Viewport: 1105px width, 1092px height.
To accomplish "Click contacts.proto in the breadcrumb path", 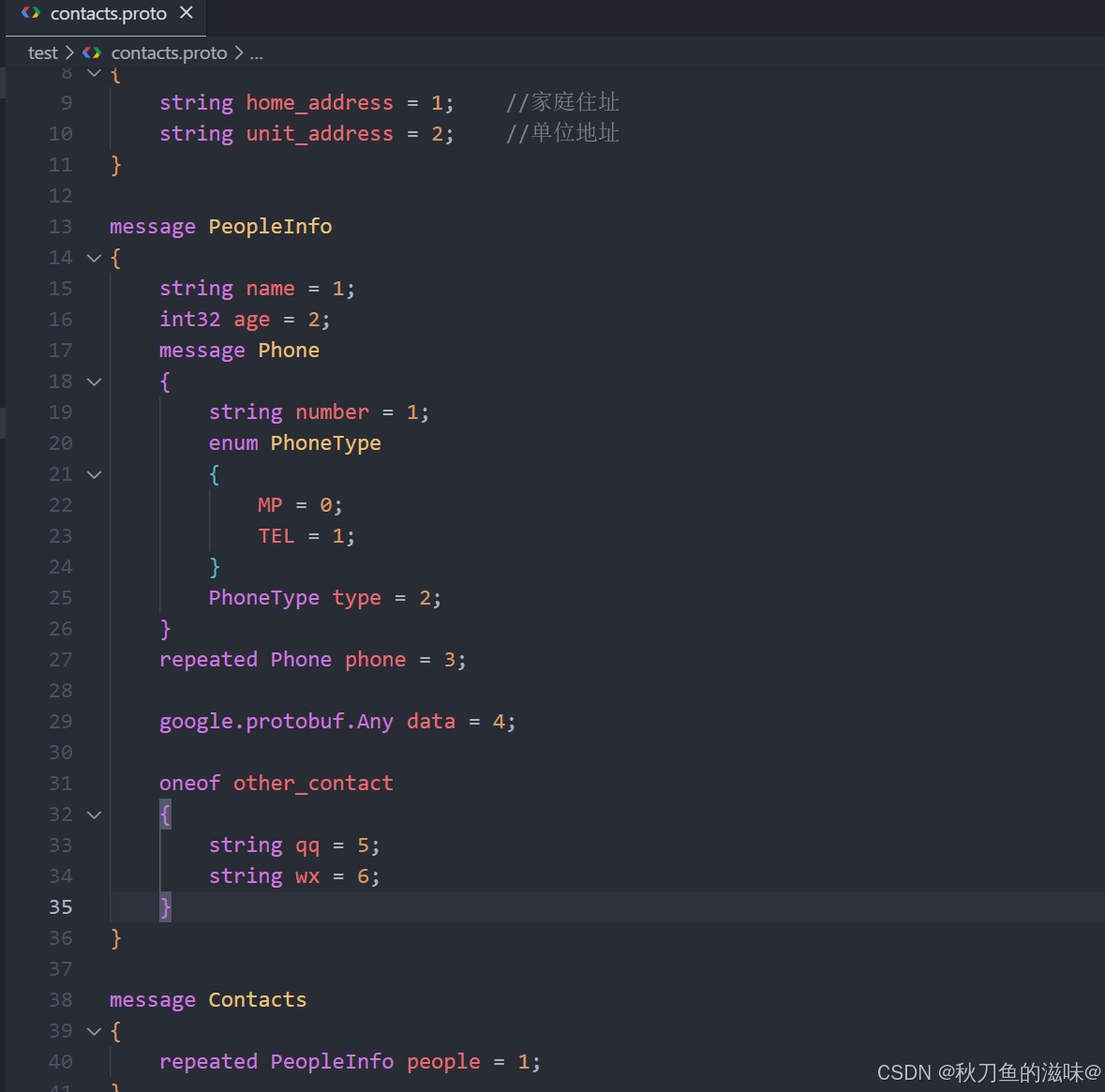I will pos(168,52).
